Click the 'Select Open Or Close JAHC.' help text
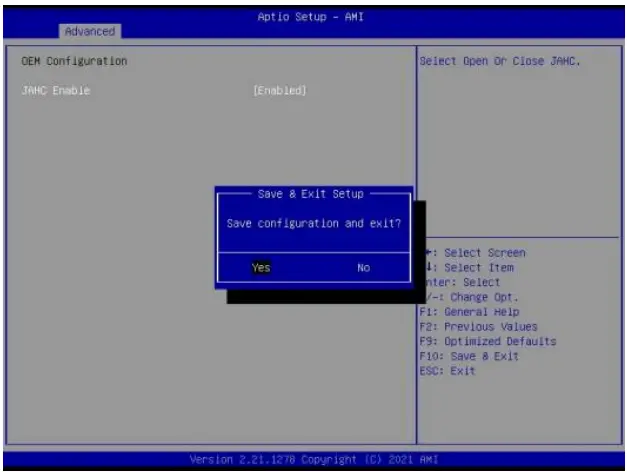Screen dimensions: 627x472 [500, 61]
